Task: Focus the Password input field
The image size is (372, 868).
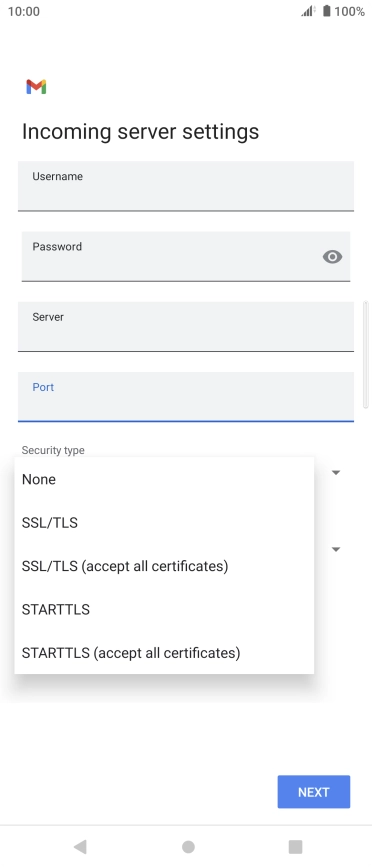Action: (x=185, y=256)
